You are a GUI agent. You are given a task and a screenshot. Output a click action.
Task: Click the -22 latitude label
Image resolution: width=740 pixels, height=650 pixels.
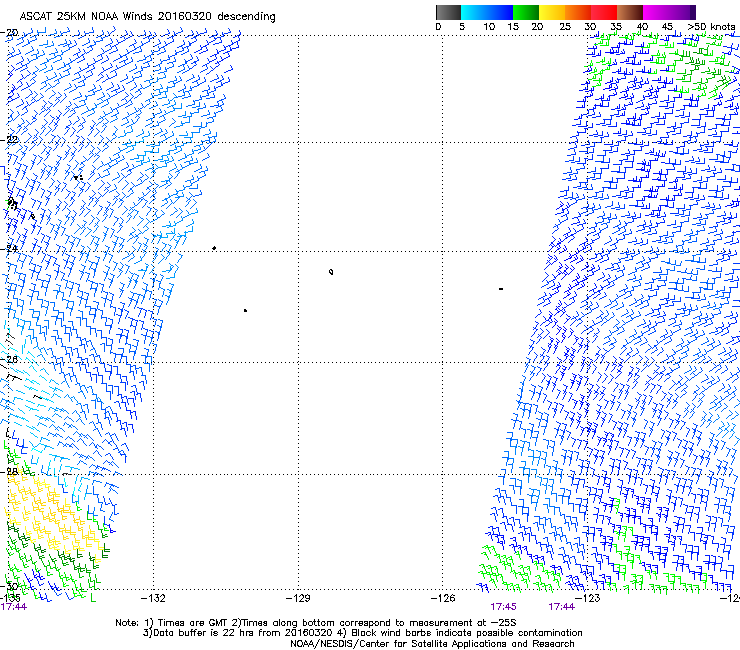[10, 140]
